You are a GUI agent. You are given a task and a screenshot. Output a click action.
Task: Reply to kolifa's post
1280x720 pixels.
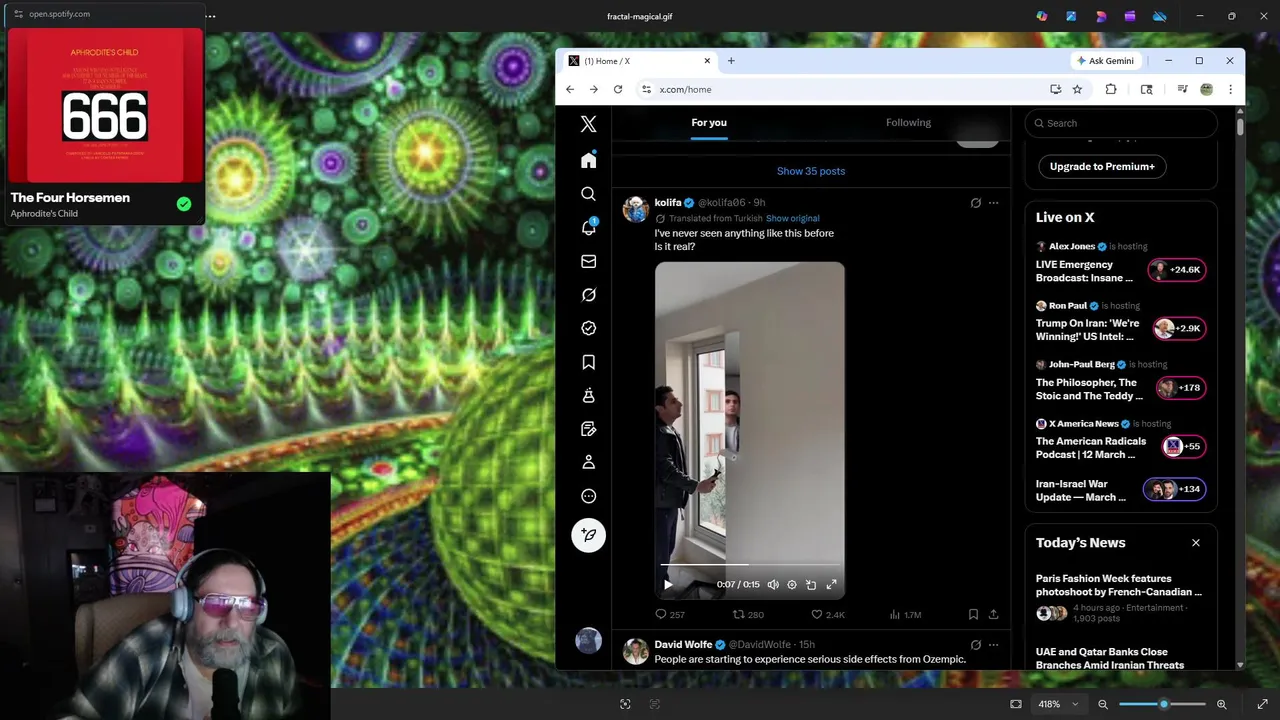point(669,615)
